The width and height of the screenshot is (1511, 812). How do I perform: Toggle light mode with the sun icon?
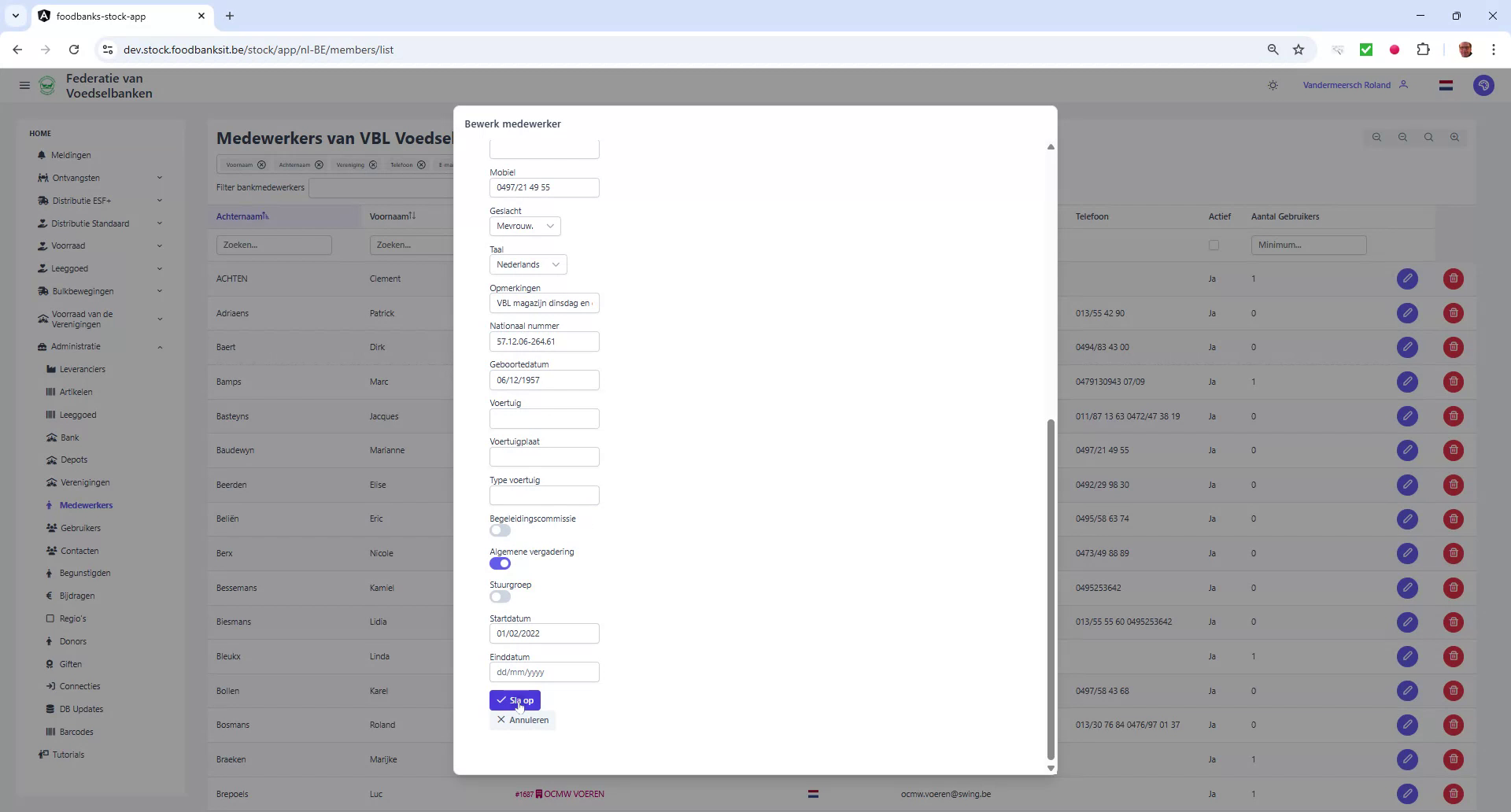pyautogui.click(x=1273, y=85)
